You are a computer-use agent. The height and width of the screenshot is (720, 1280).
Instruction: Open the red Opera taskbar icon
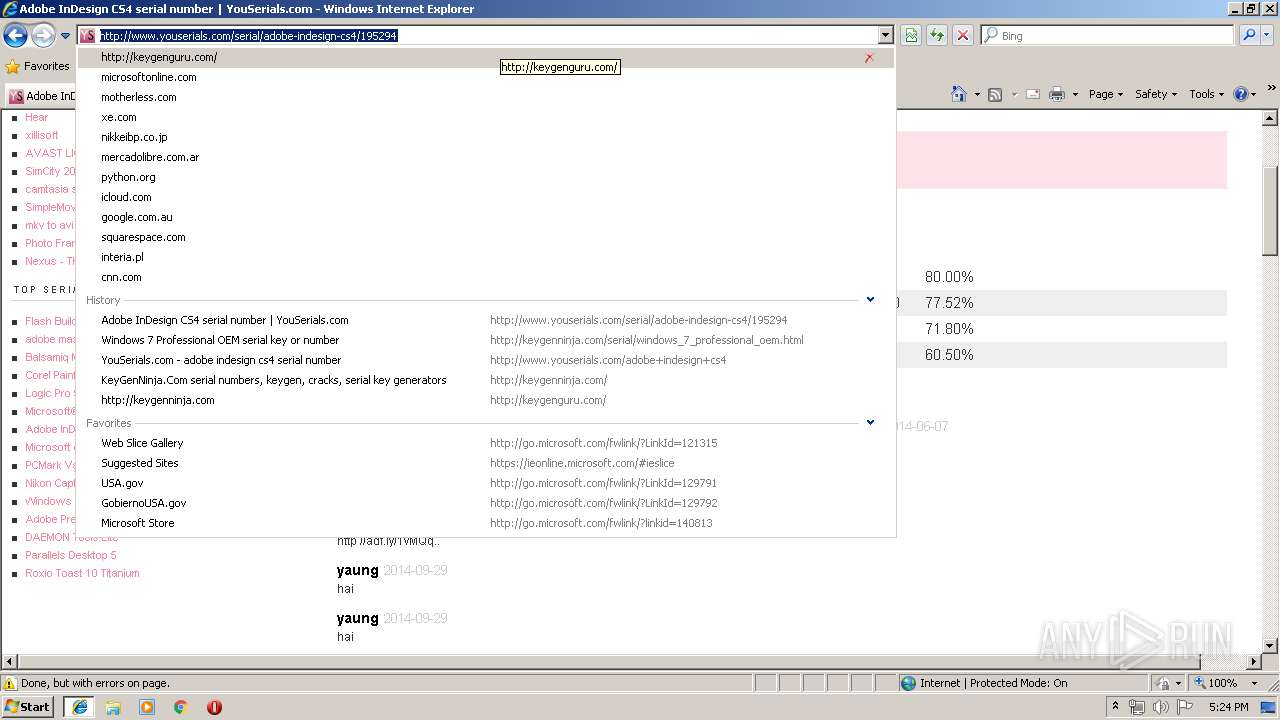(214, 707)
